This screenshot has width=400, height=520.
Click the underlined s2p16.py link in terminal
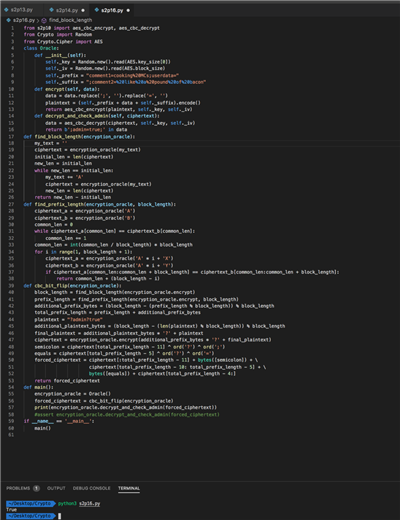pyautogui.click(x=90, y=503)
